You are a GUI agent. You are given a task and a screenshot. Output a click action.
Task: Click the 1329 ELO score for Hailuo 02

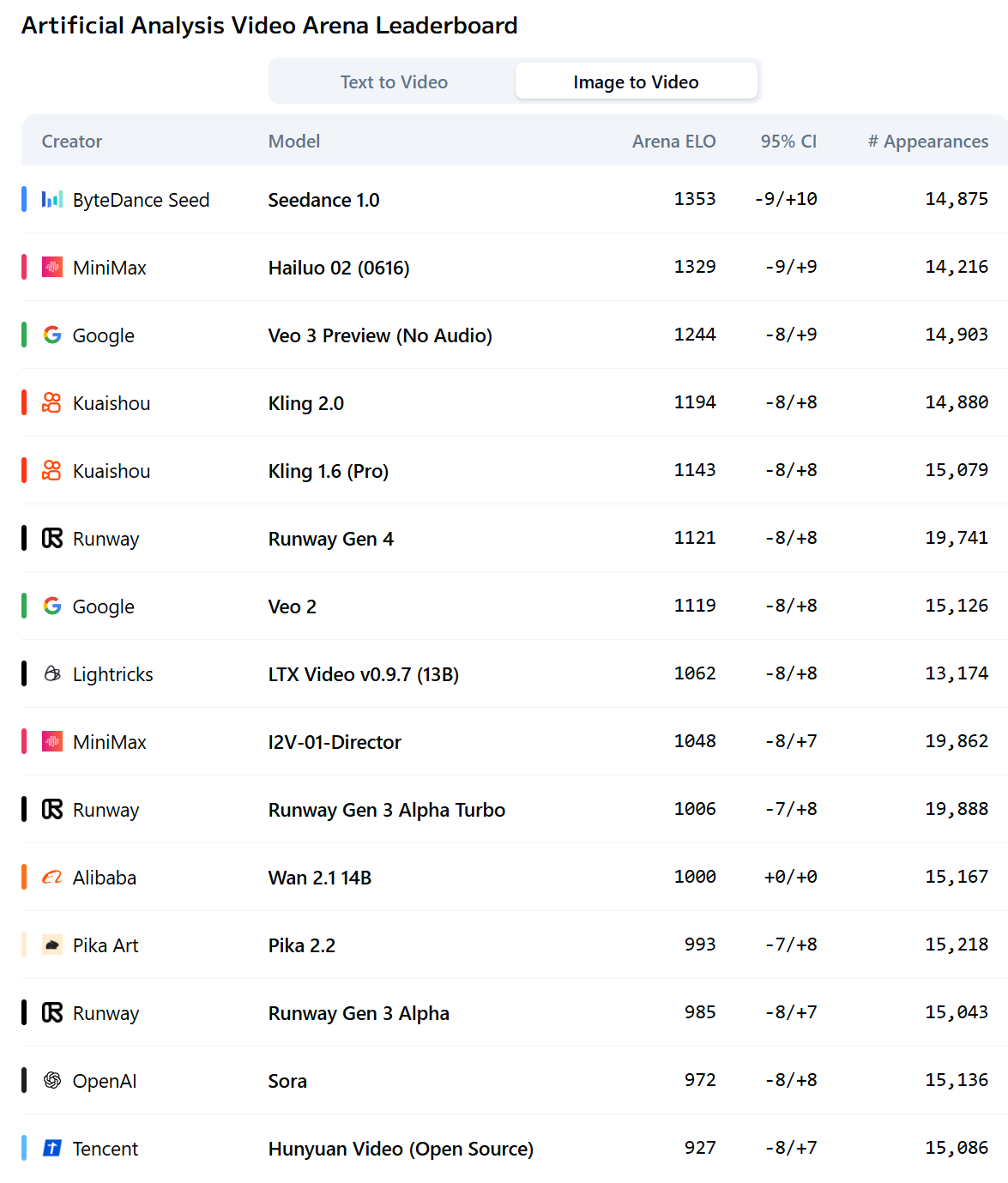(x=695, y=267)
